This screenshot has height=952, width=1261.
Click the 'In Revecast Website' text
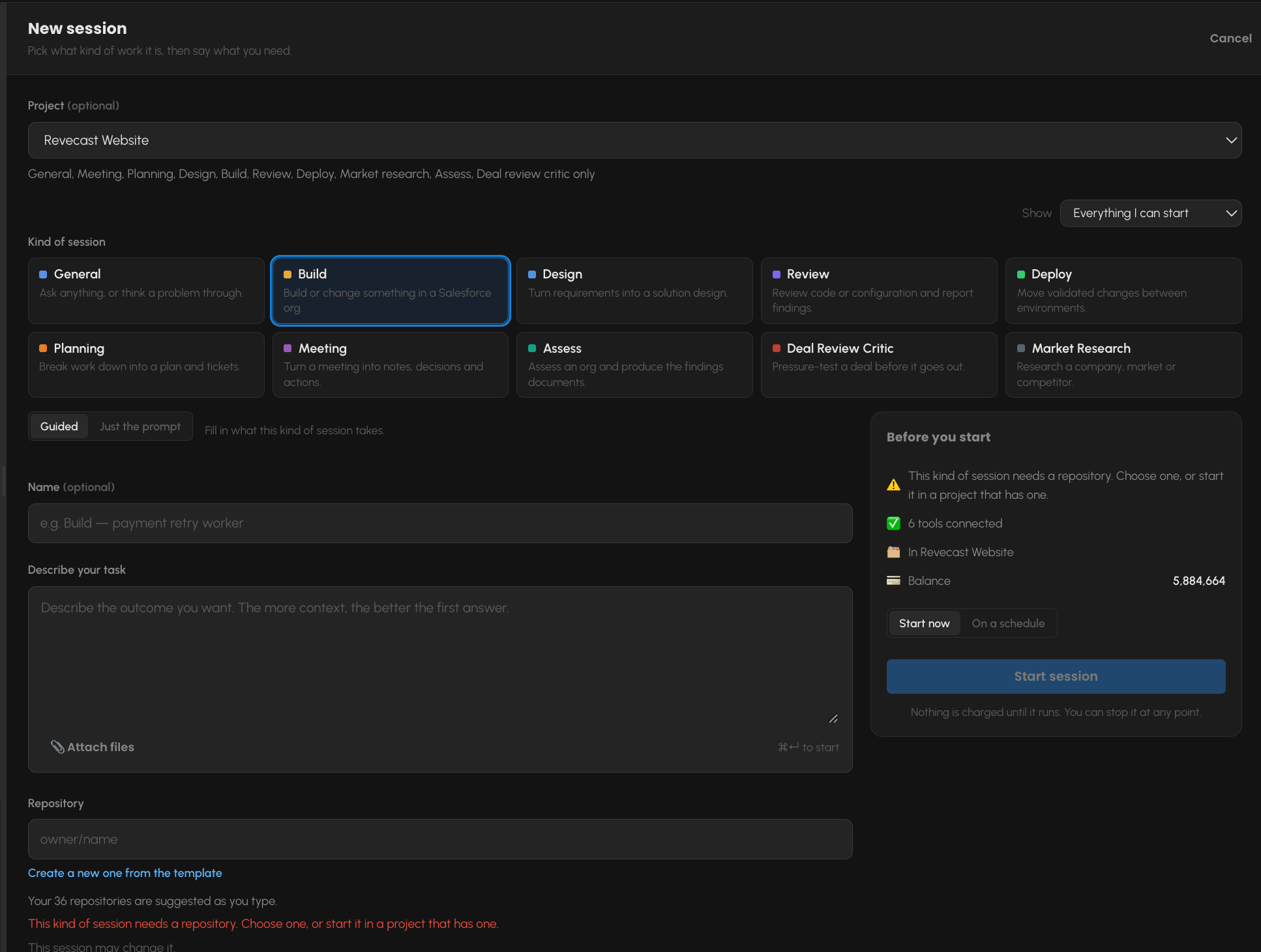click(960, 552)
